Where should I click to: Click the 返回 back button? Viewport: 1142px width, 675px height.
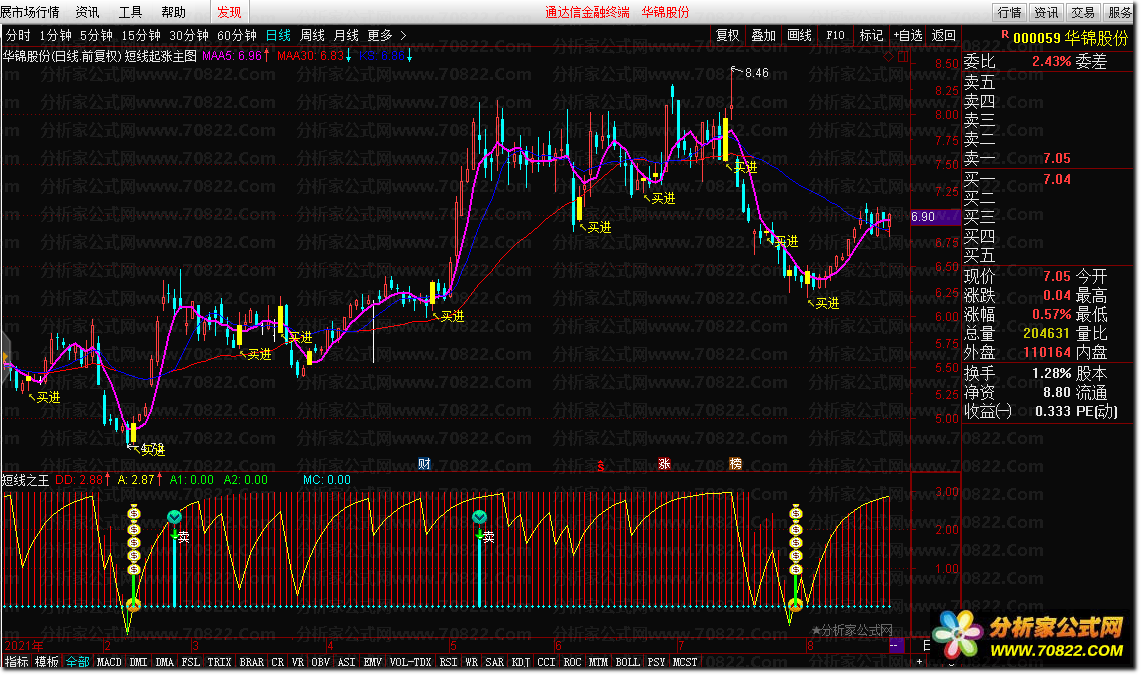944,35
